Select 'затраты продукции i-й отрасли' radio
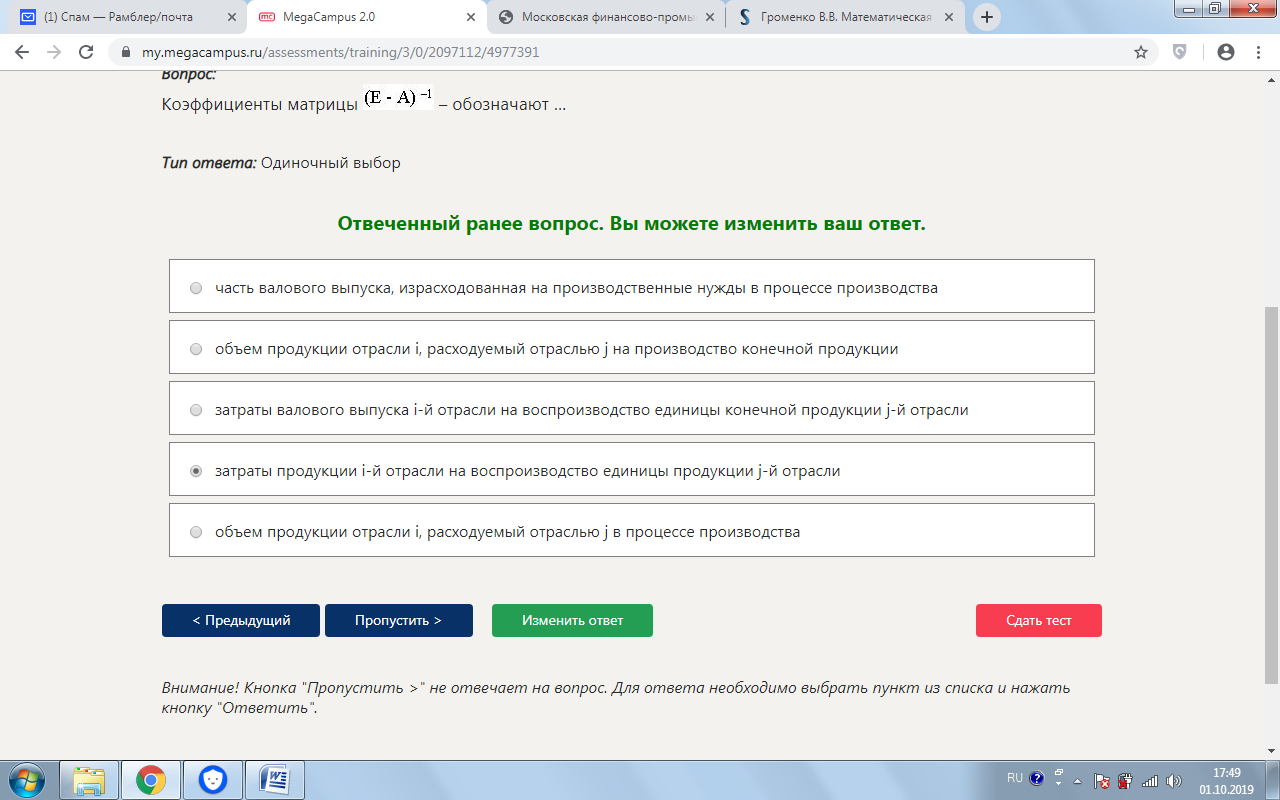The width and height of the screenshot is (1280, 800). click(196, 471)
